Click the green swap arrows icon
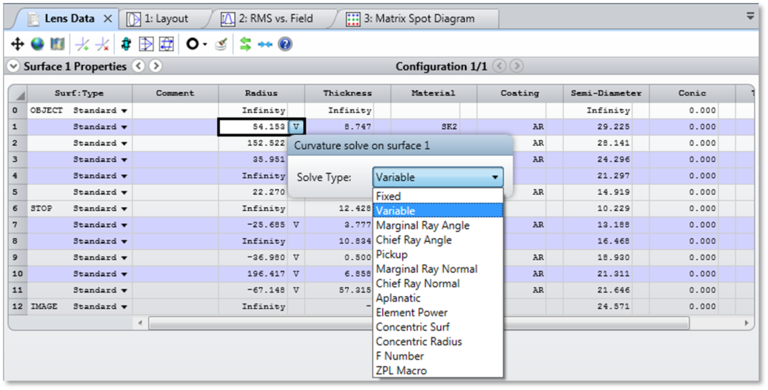 (x=245, y=45)
